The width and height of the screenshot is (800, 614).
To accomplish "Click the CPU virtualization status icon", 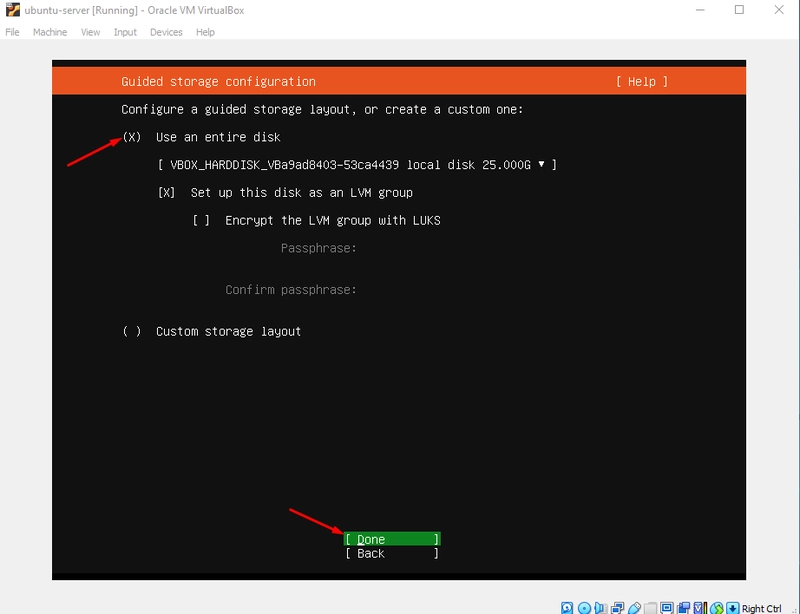I will 701,608.
